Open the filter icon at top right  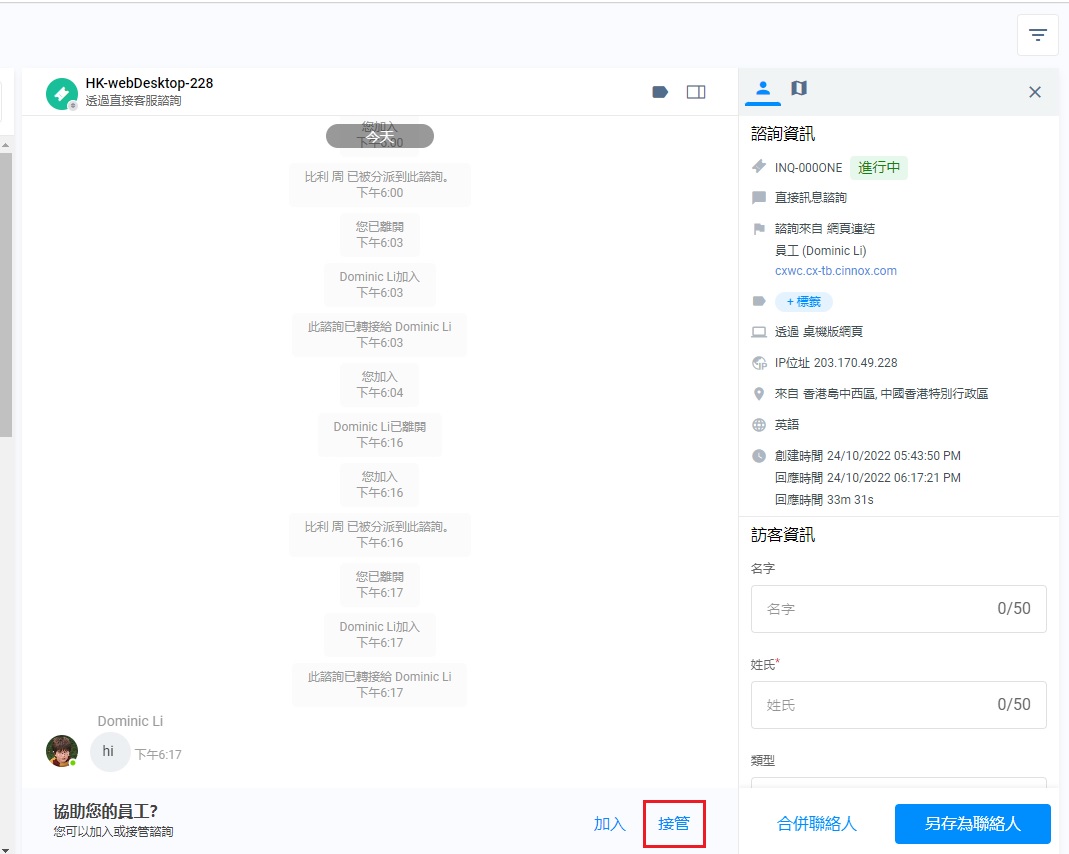1038,35
